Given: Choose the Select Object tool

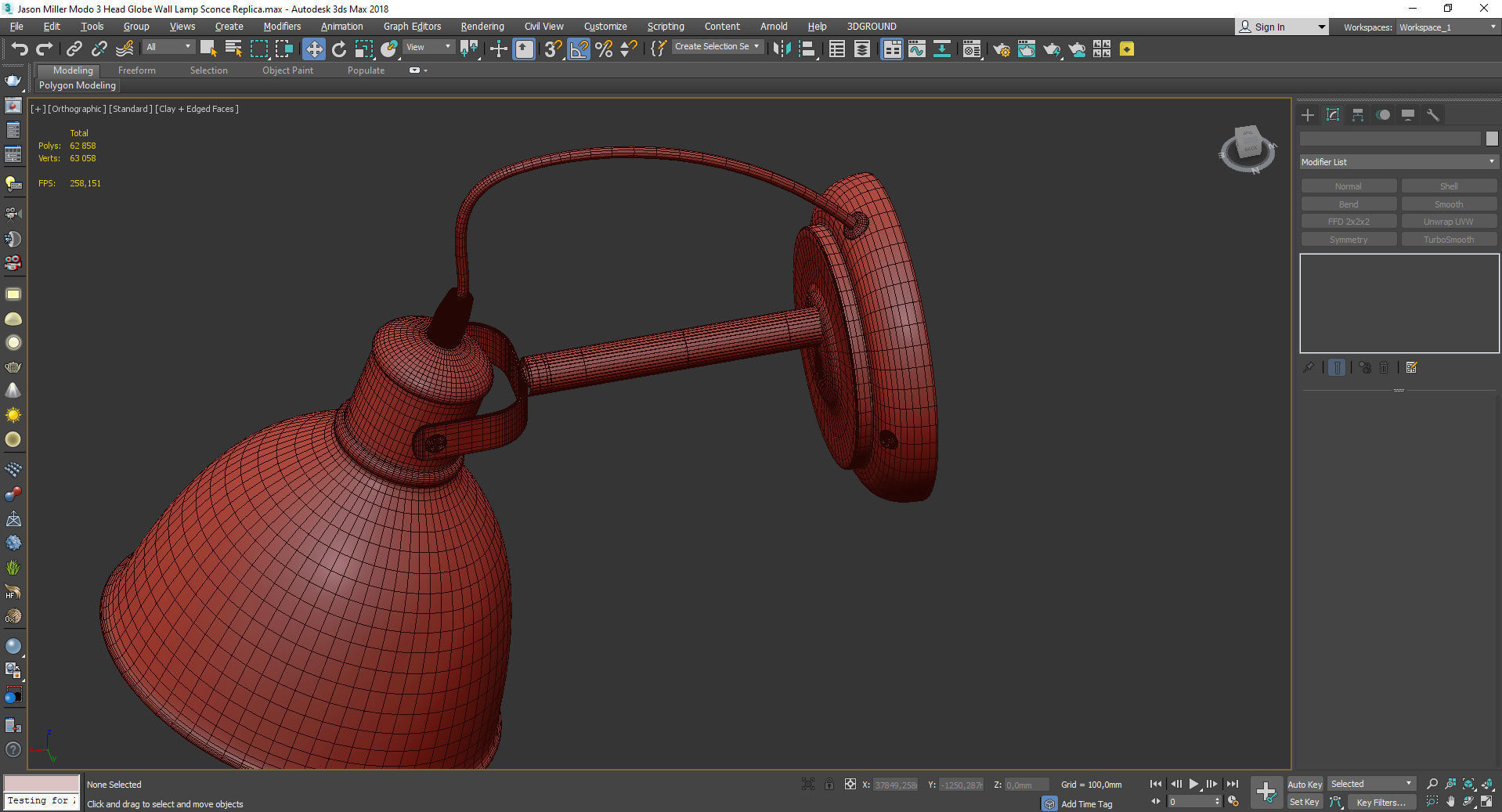Looking at the screenshot, I should click(208, 49).
